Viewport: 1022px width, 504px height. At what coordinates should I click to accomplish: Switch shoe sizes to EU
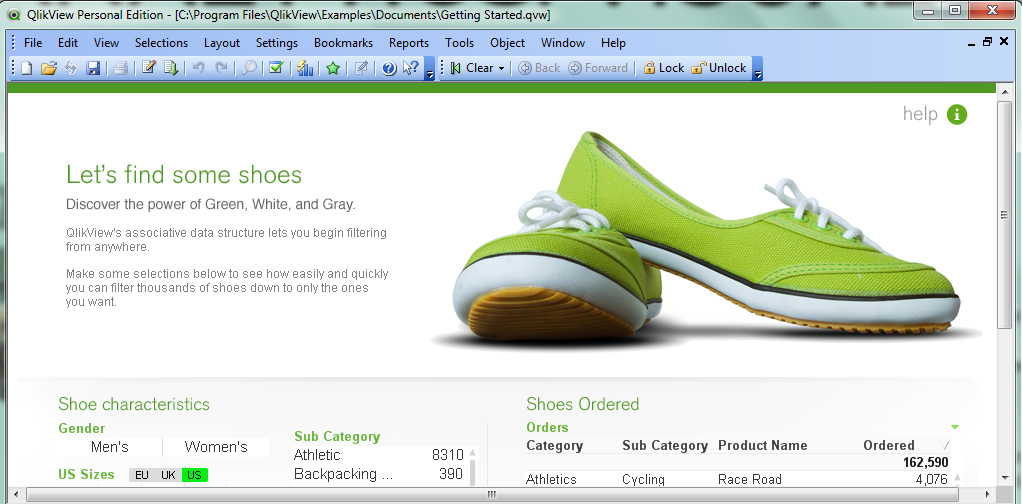pyautogui.click(x=142, y=475)
